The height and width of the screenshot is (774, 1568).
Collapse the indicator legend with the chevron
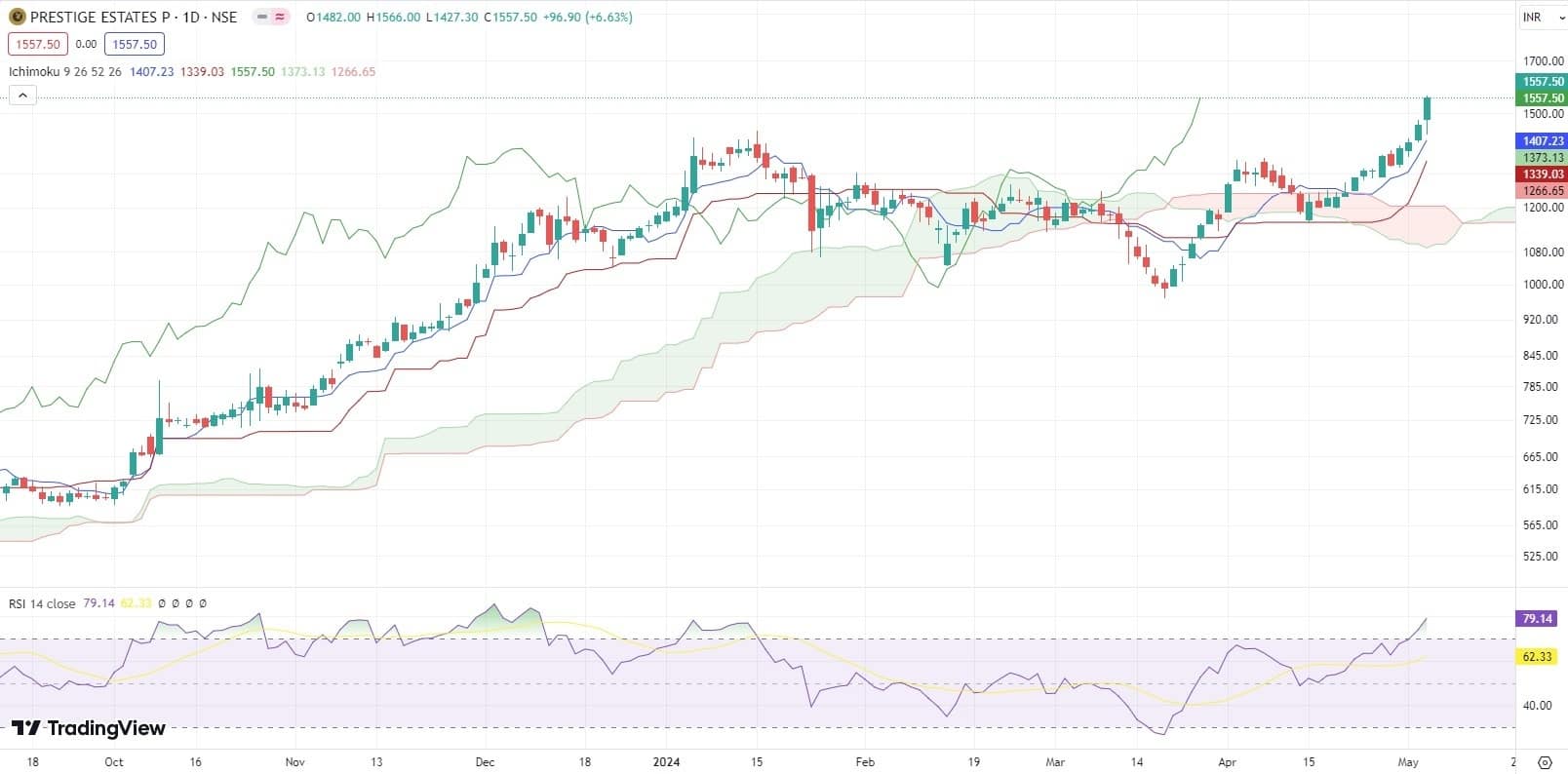[x=22, y=95]
